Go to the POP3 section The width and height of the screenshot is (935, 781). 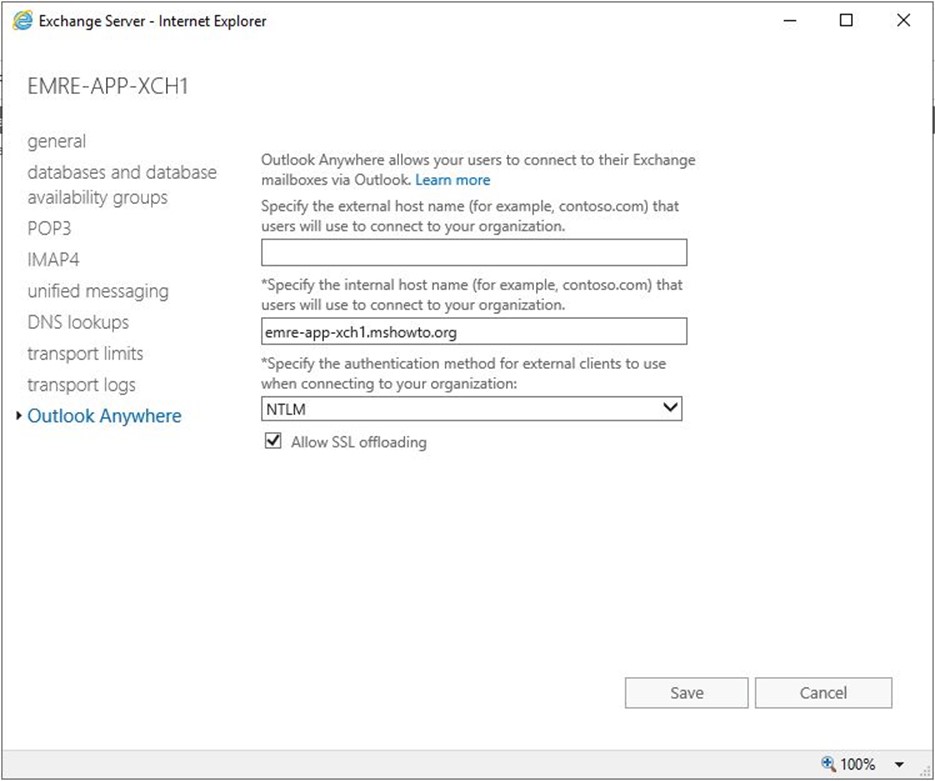[x=49, y=228]
